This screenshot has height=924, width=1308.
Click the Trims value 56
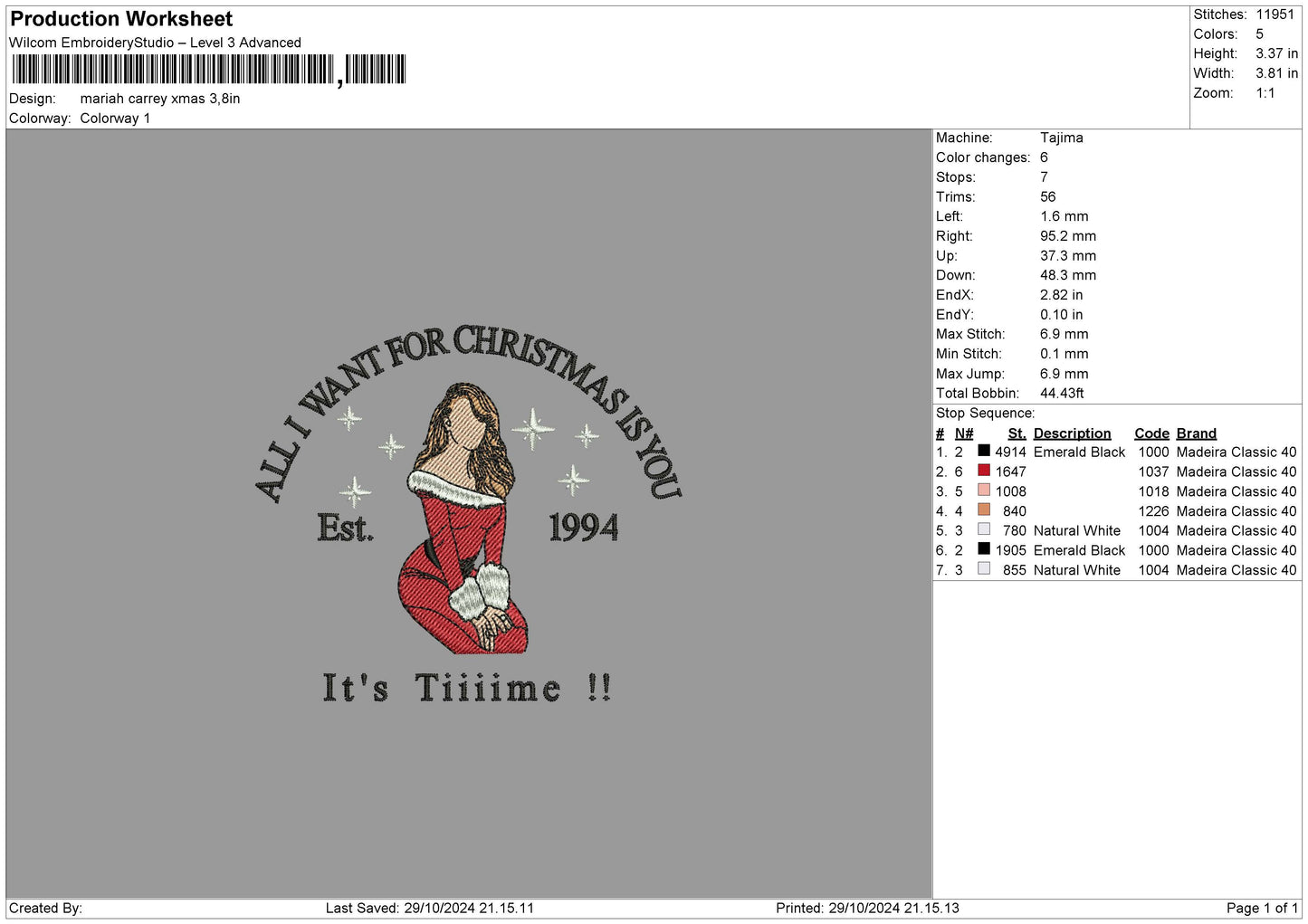1048,196
